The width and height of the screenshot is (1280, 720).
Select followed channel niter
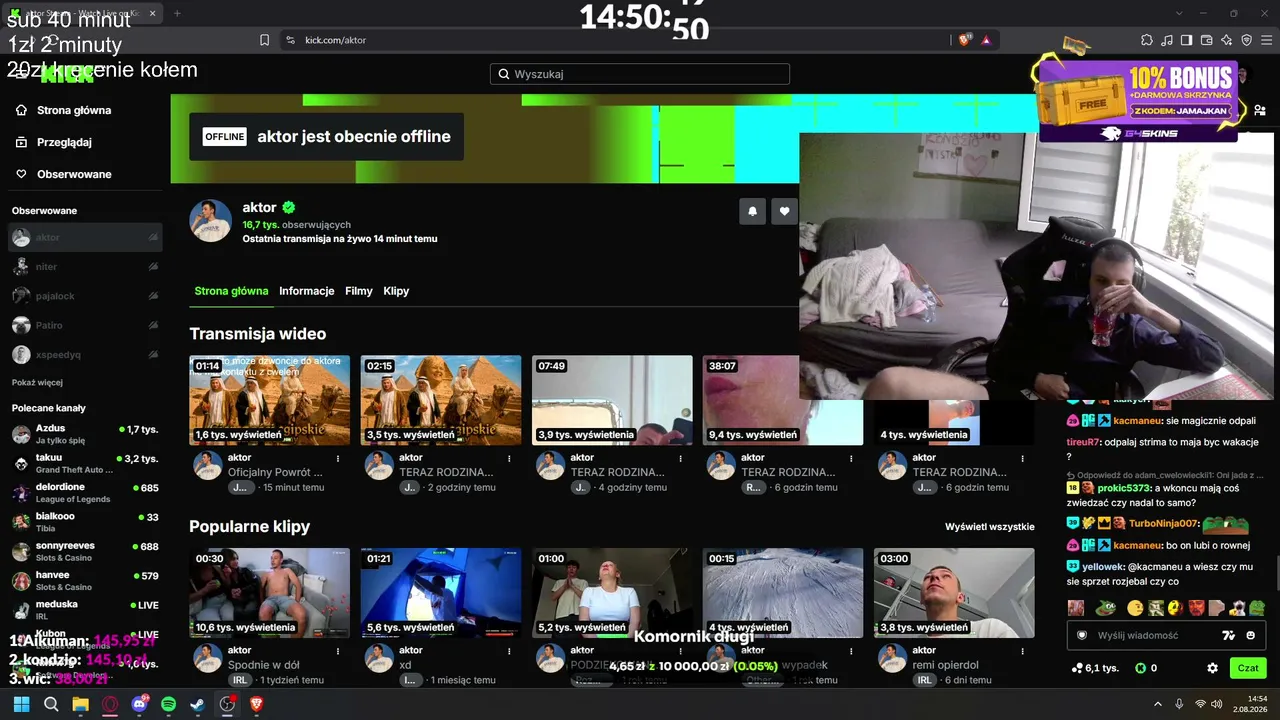click(85, 267)
